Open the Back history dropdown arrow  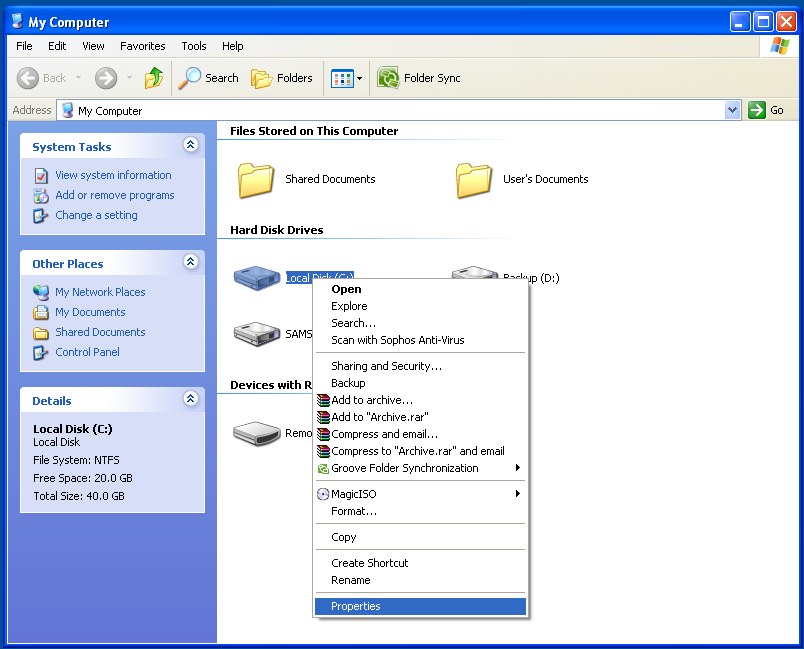click(78, 78)
